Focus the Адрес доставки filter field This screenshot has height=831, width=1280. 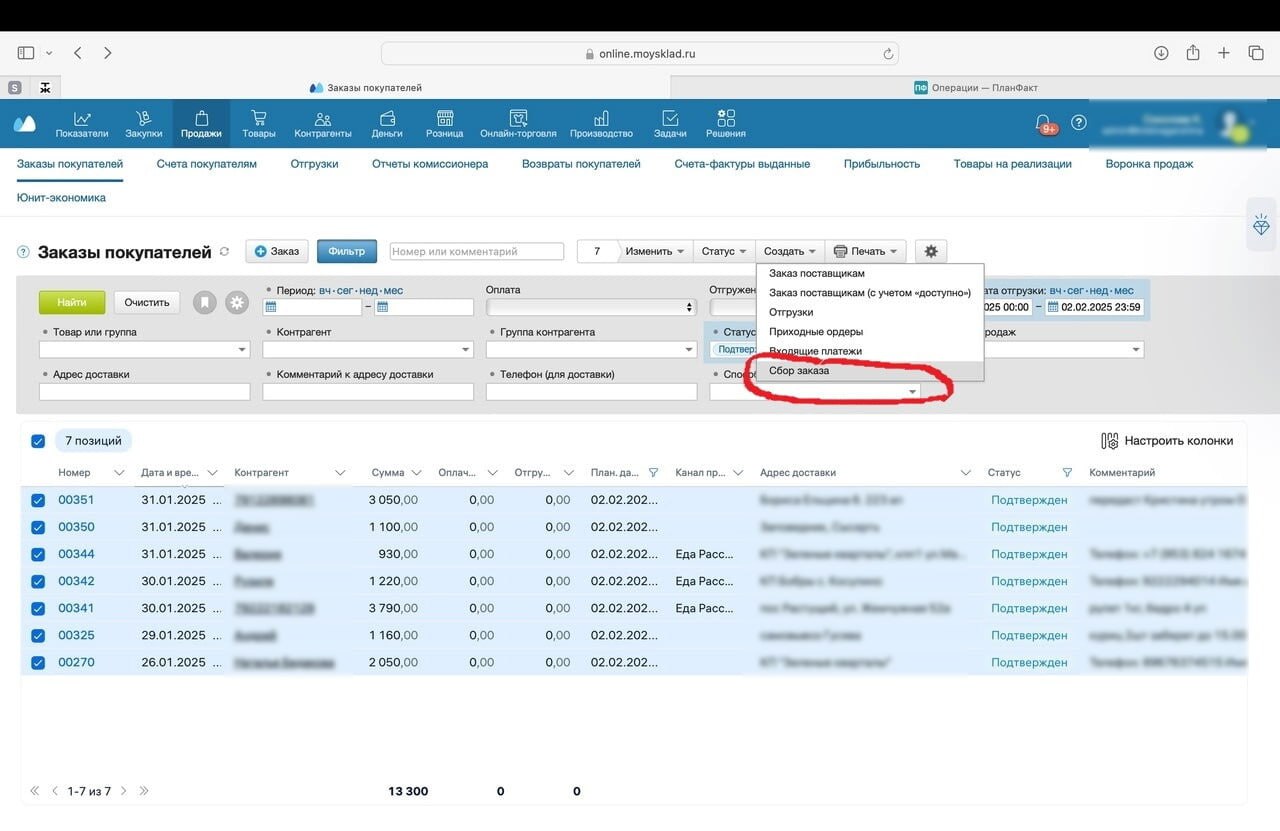(x=144, y=392)
